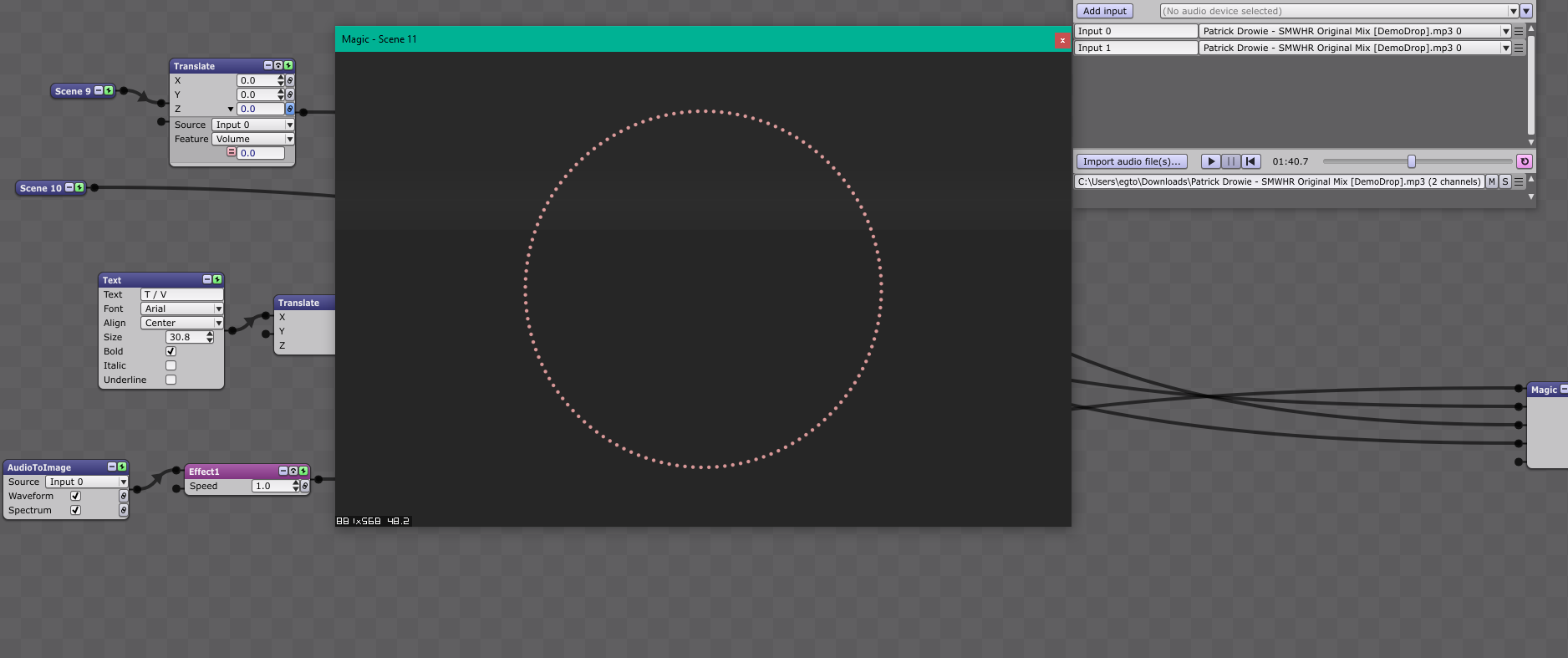Click the pink equals icon under Feature
Viewport: 1568px width, 658px height.
click(x=232, y=152)
